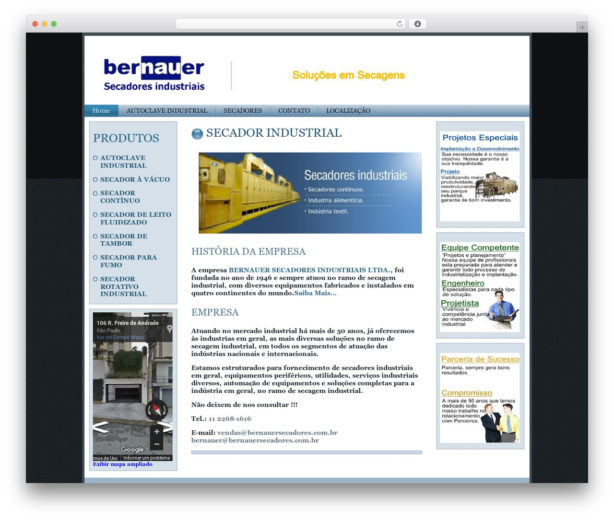614x520 pixels.
Task: Click Informar um problema on map
Action: (146, 458)
